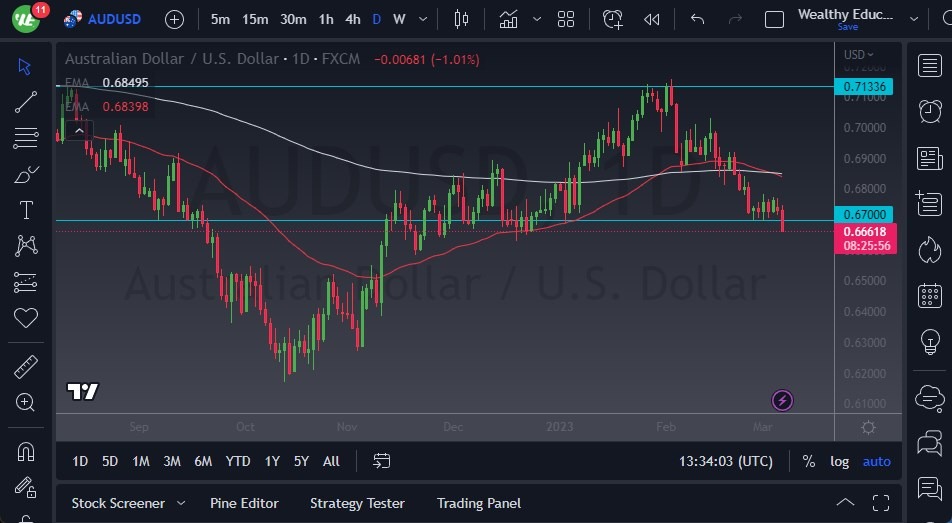
Task: Choose the 4h timeframe button
Action: 352,19
